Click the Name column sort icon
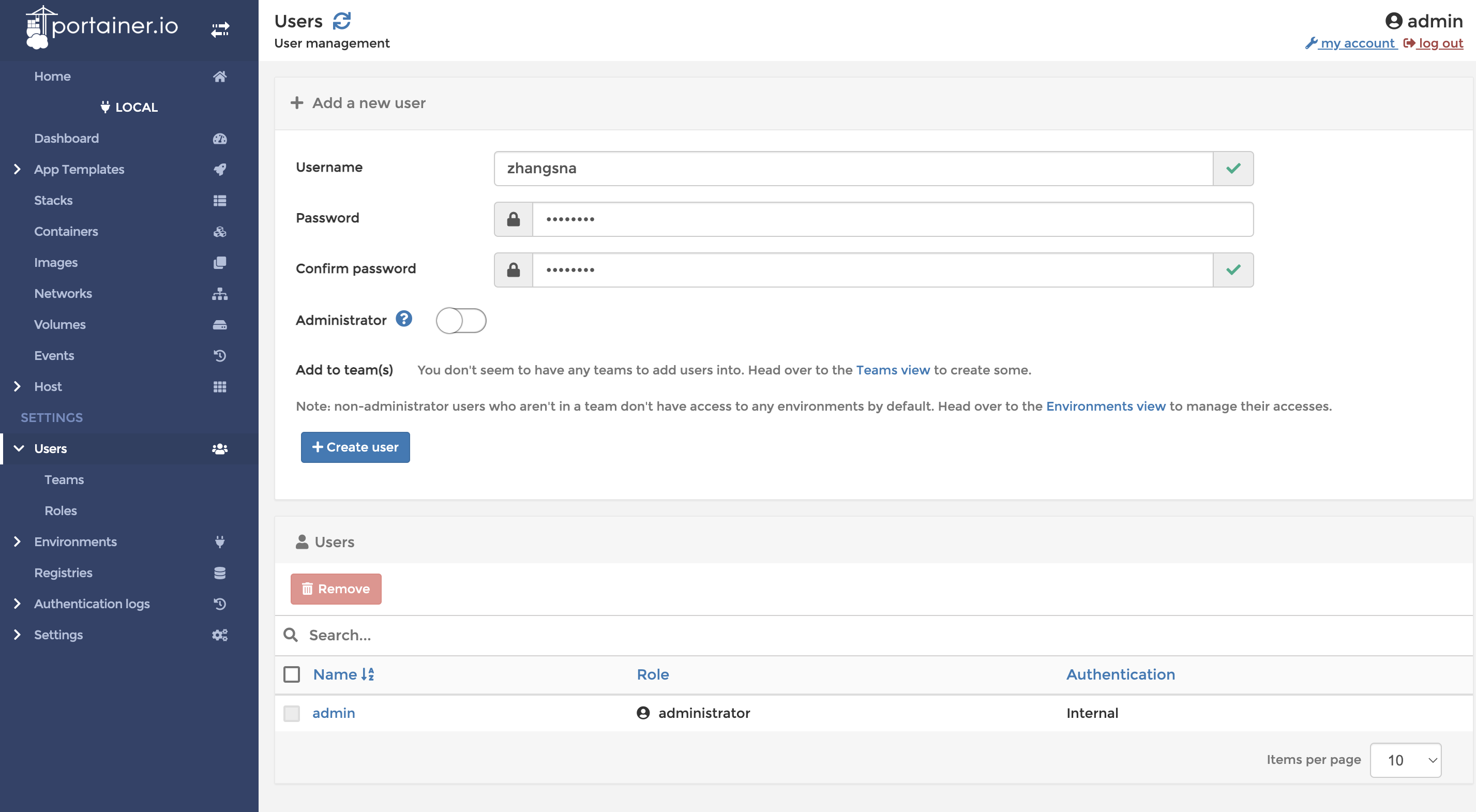 click(x=367, y=674)
